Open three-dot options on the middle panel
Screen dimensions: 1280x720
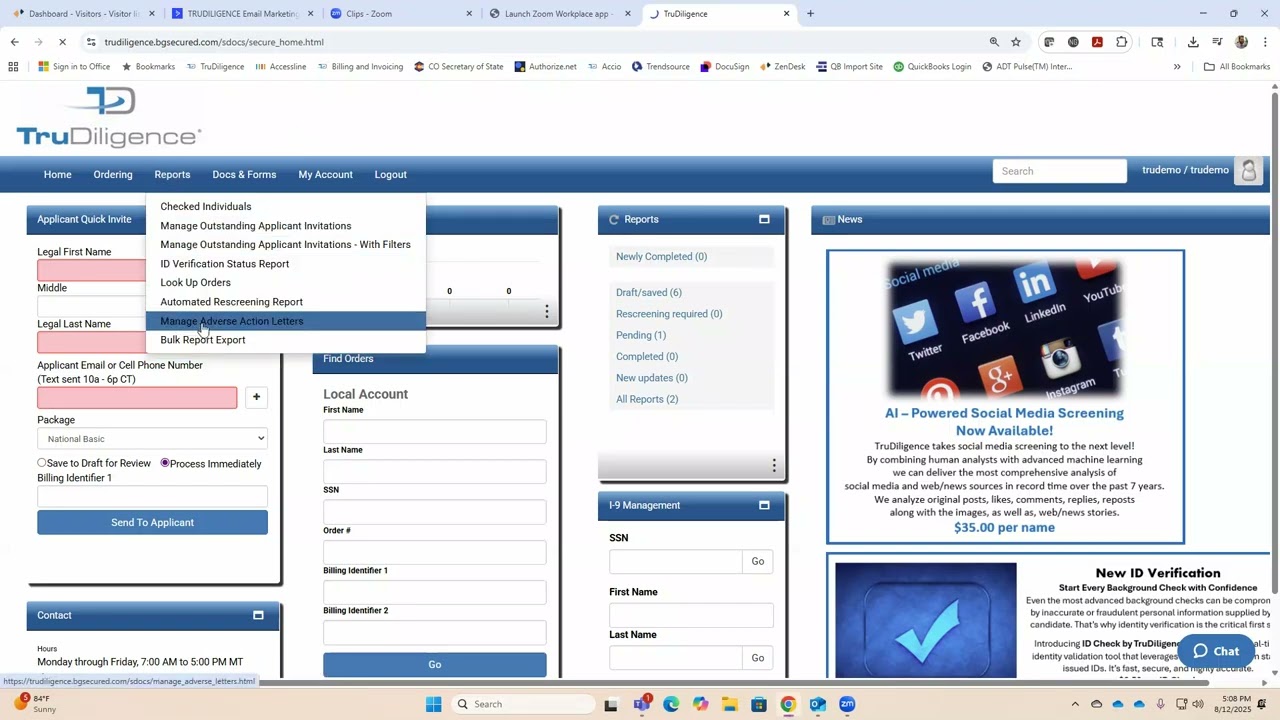tap(546, 312)
